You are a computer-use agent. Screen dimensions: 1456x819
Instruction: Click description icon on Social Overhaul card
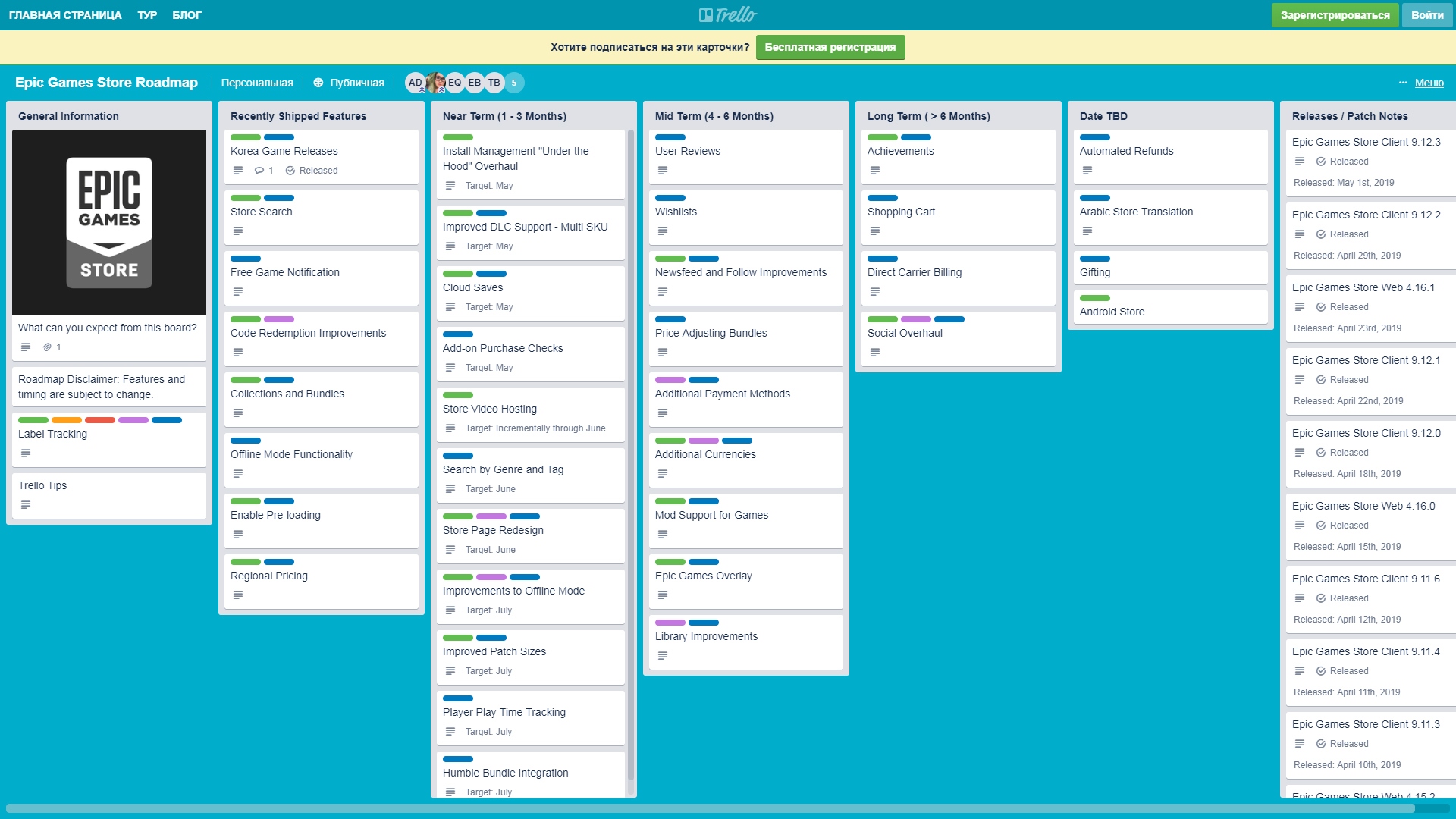point(875,353)
